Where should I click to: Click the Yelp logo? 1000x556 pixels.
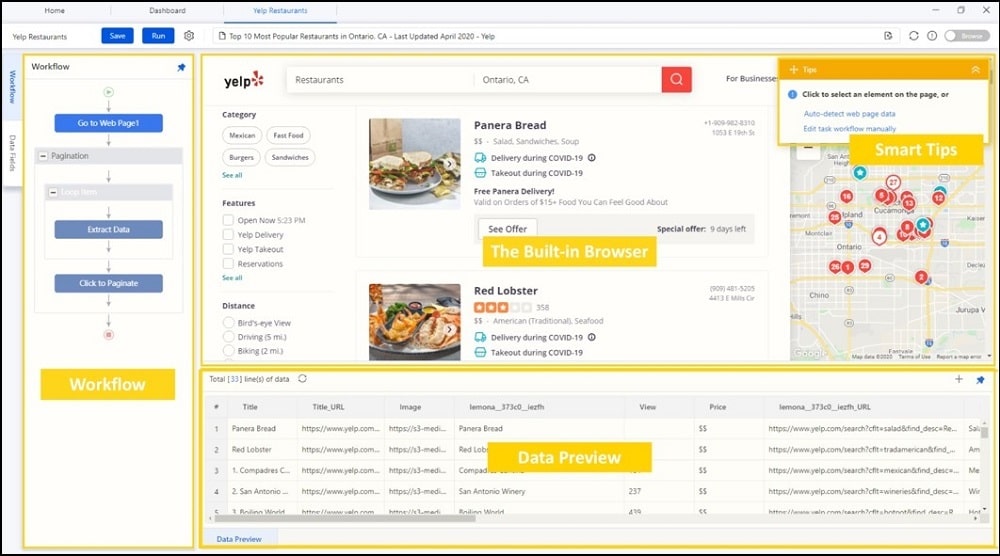pos(244,80)
